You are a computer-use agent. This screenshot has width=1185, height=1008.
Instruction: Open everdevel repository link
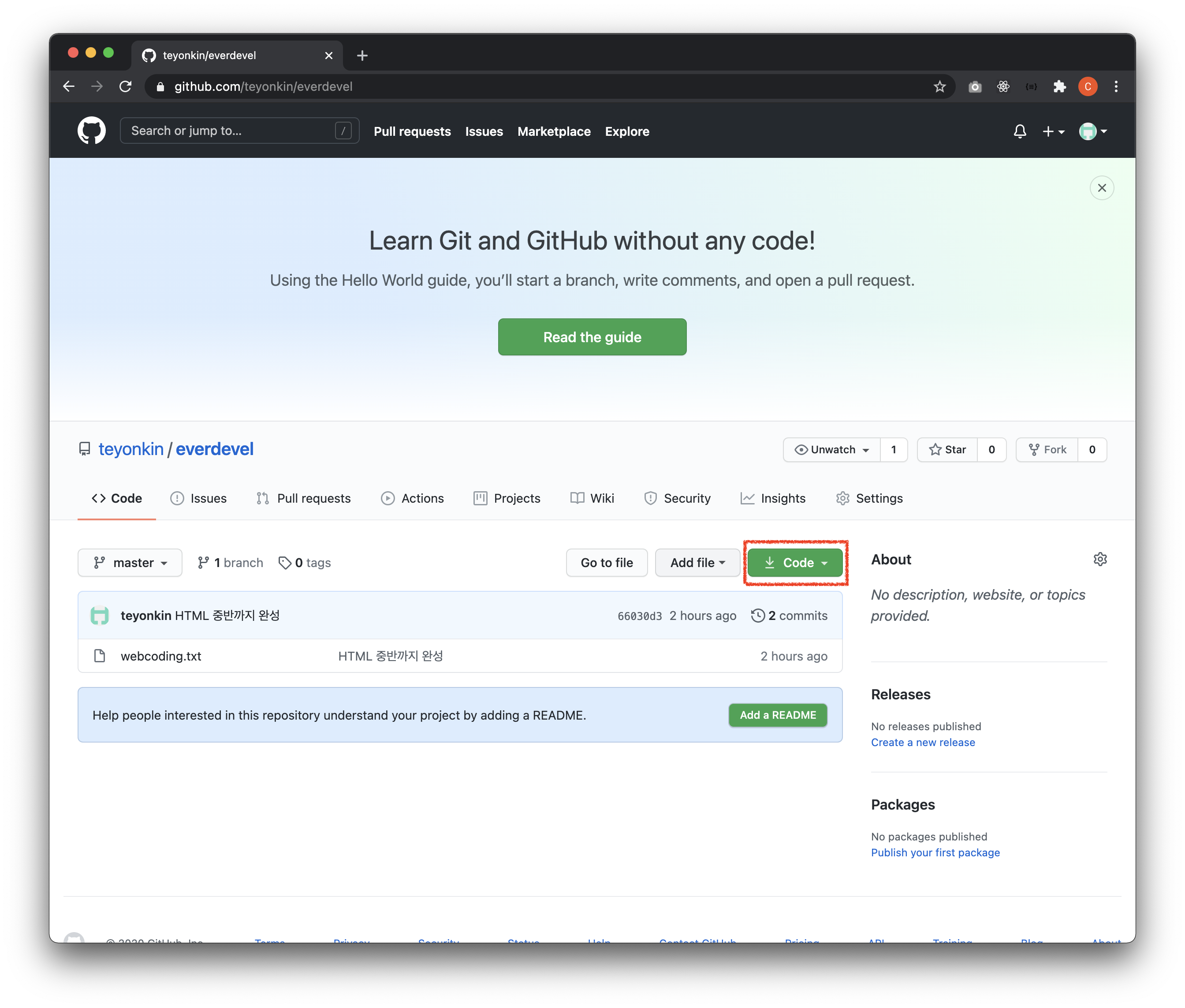(214, 449)
